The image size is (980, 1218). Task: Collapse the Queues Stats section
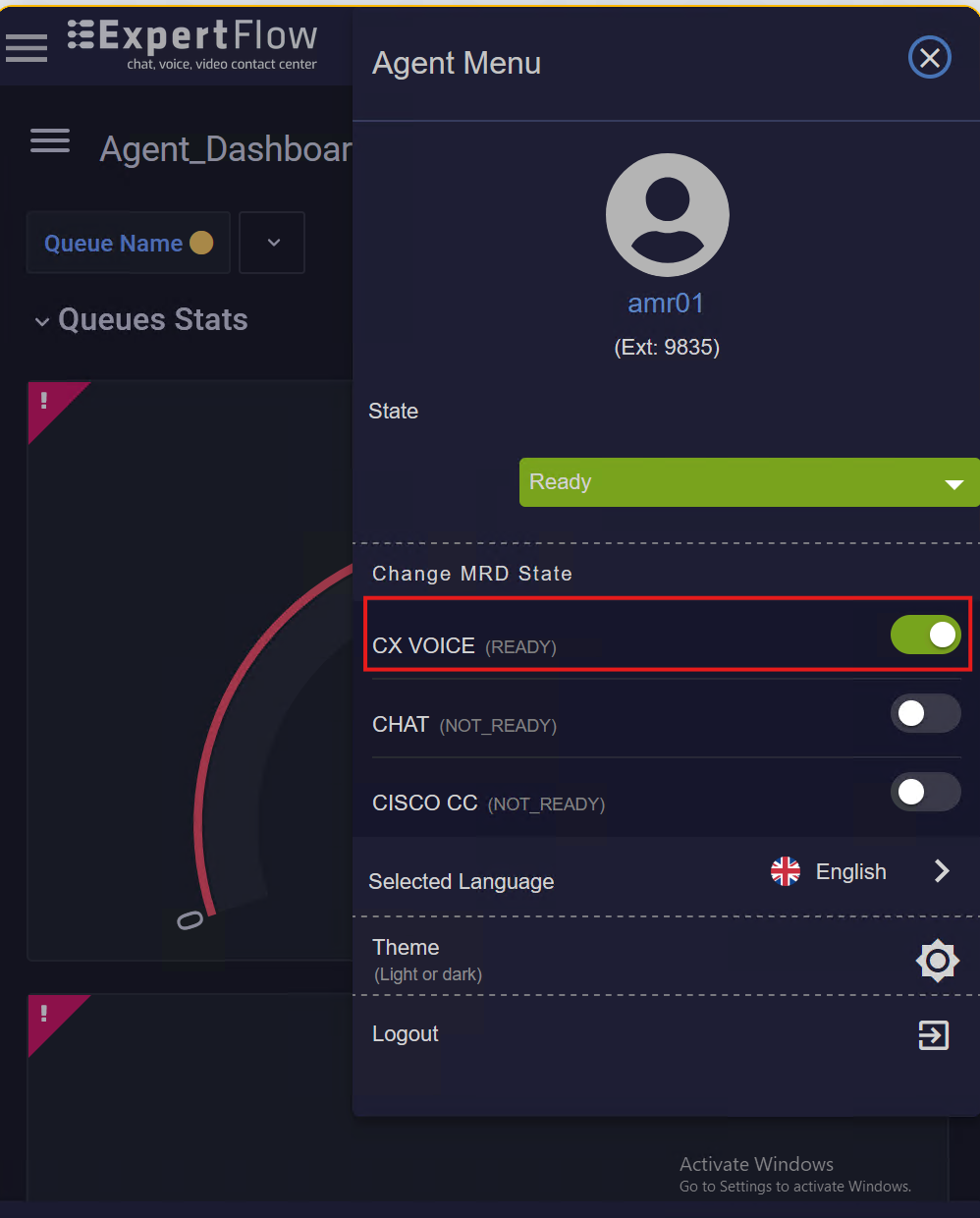tap(42, 321)
